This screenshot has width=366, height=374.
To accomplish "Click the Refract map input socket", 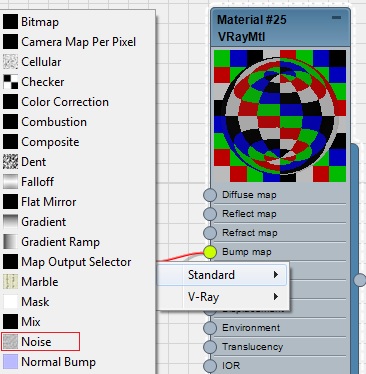I will pos(210,233).
